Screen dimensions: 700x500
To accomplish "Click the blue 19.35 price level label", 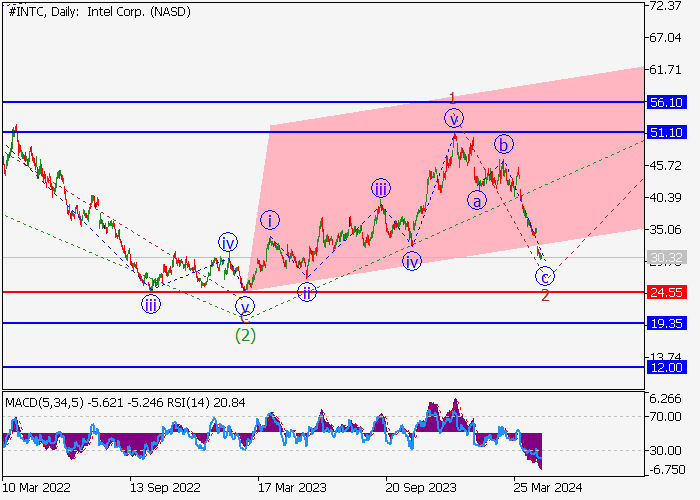I will pos(667,323).
